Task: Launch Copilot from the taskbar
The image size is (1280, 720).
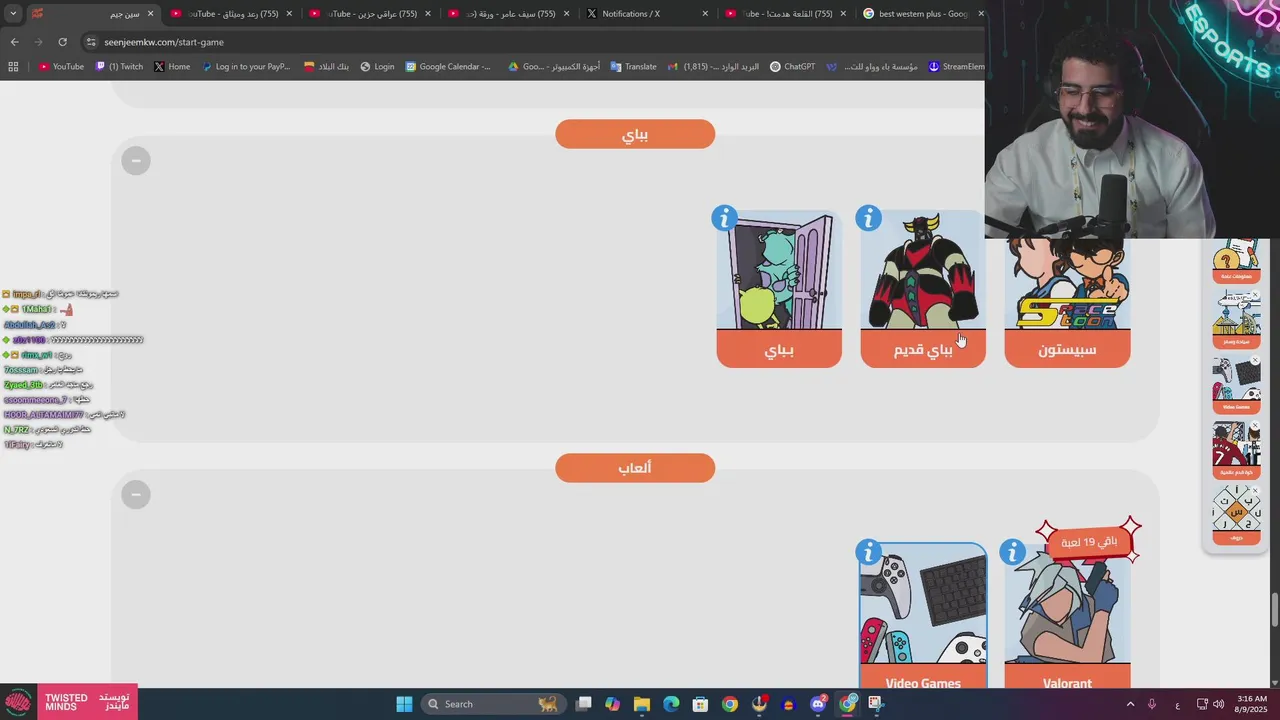Action: [x=612, y=704]
